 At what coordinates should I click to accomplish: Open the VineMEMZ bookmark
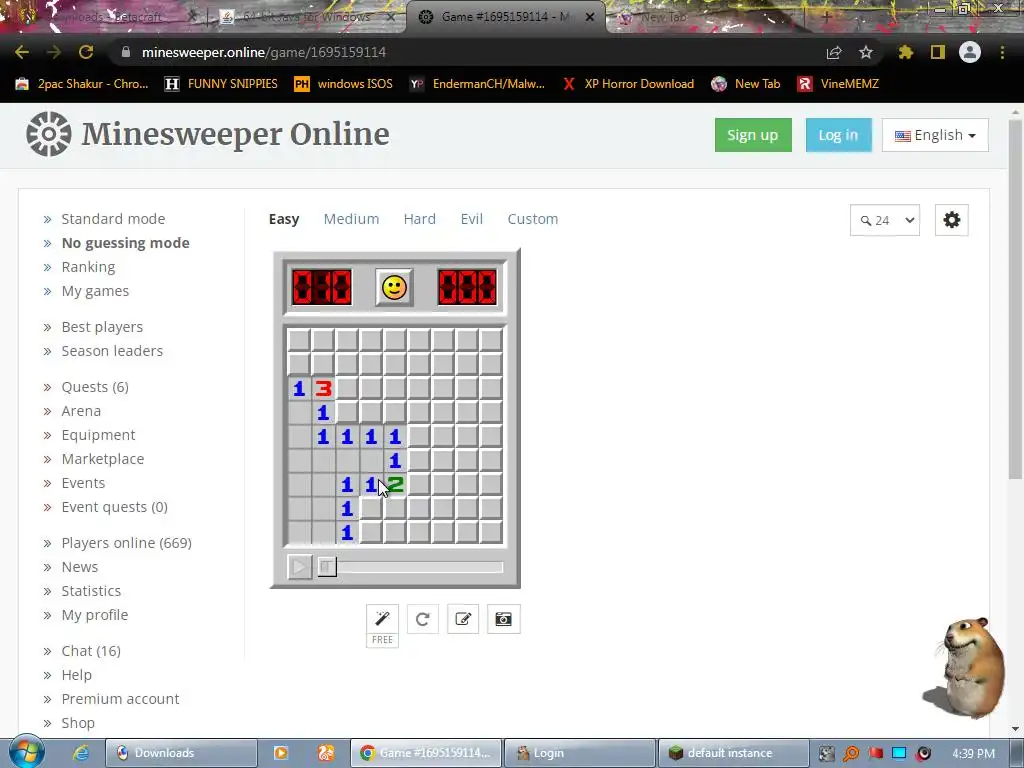(x=838, y=84)
